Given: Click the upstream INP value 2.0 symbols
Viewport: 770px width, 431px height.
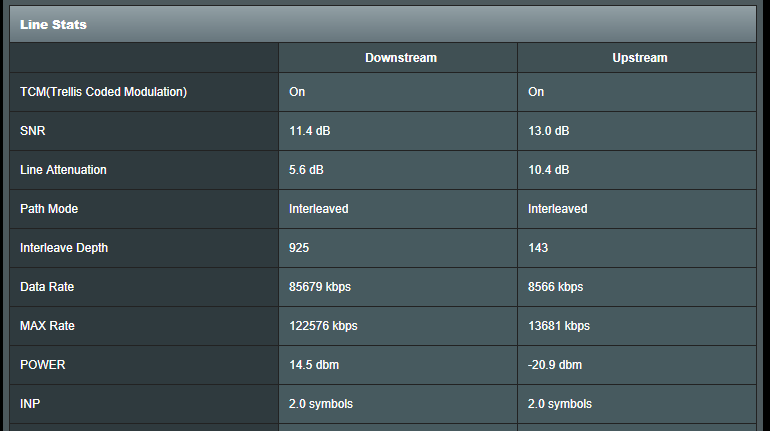Looking at the screenshot, I should coord(560,404).
